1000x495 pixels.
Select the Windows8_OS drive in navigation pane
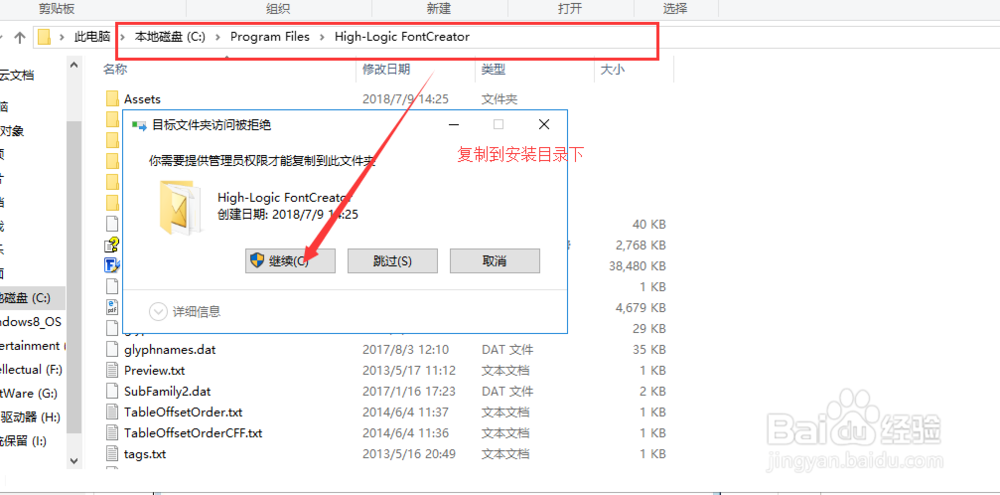pos(31,321)
